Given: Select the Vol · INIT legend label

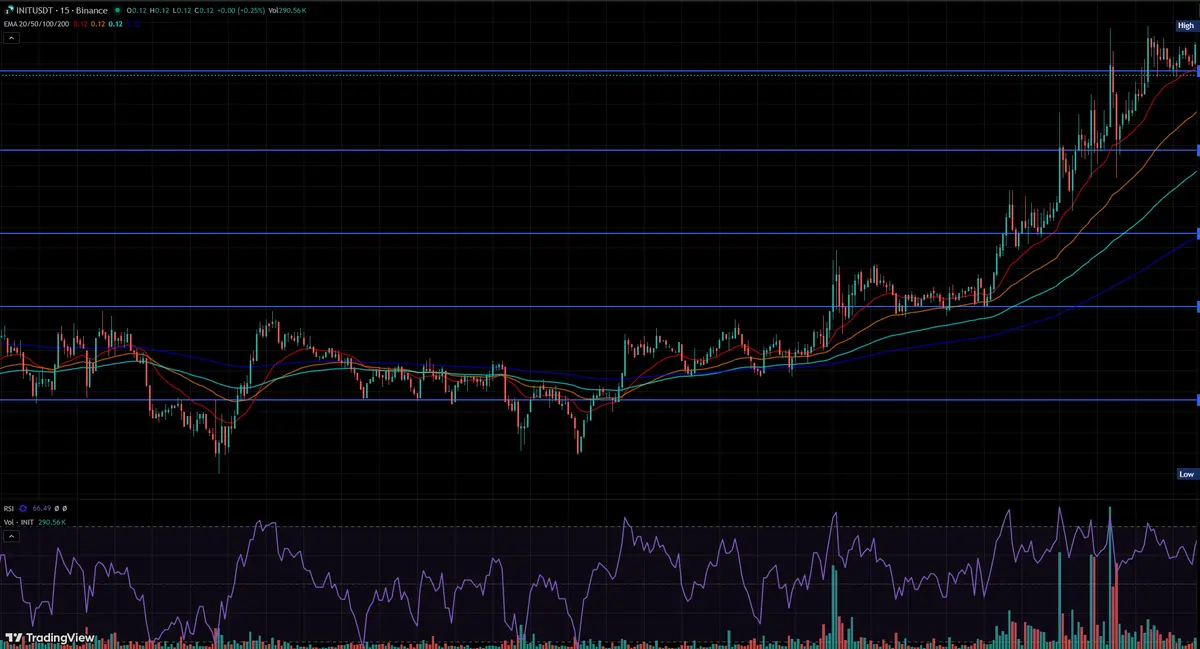Looking at the screenshot, I should [18, 522].
